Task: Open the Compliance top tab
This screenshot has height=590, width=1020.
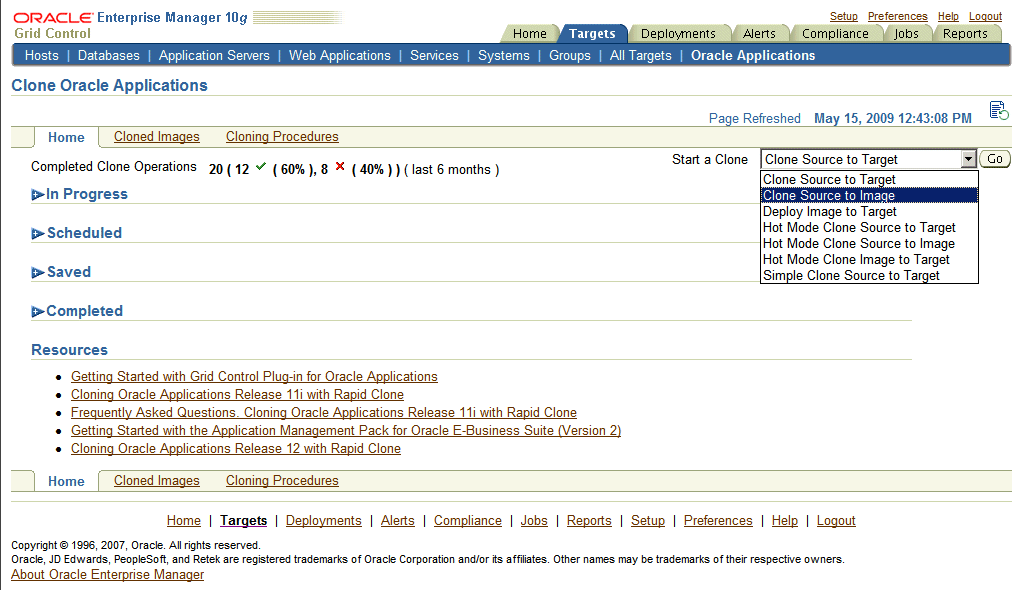Action: tap(835, 34)
